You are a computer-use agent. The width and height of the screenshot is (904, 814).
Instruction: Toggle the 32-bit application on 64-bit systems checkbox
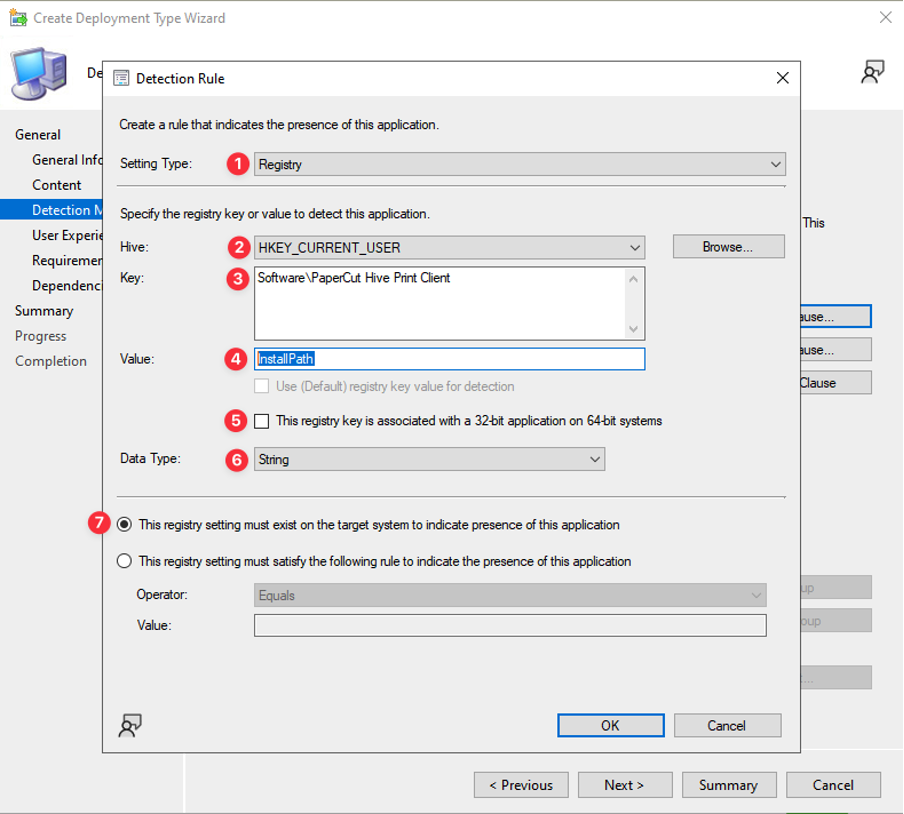(262, 421)
